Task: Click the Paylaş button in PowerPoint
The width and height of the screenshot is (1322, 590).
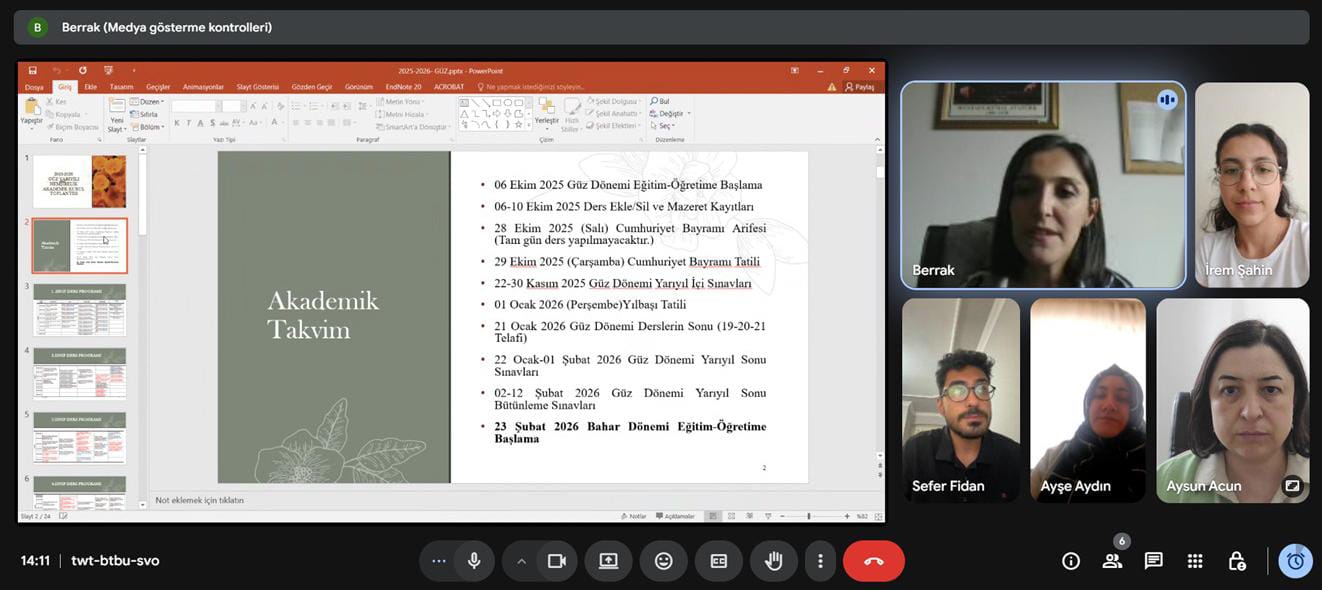Action: pos(860,87)
